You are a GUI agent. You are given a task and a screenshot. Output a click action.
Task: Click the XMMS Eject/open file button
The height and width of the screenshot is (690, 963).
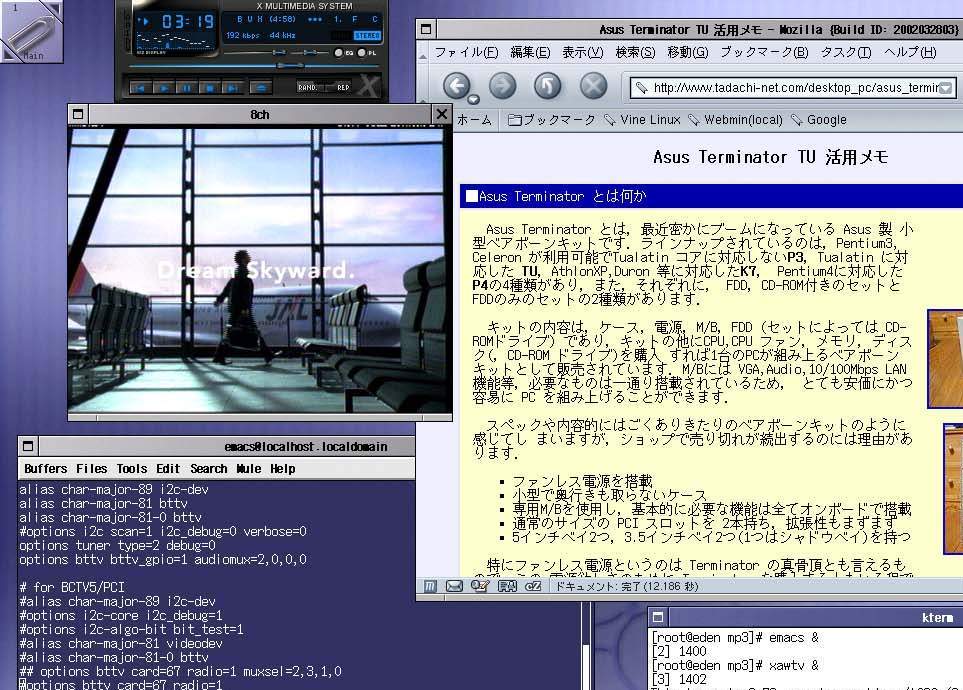tap(261, 88)
